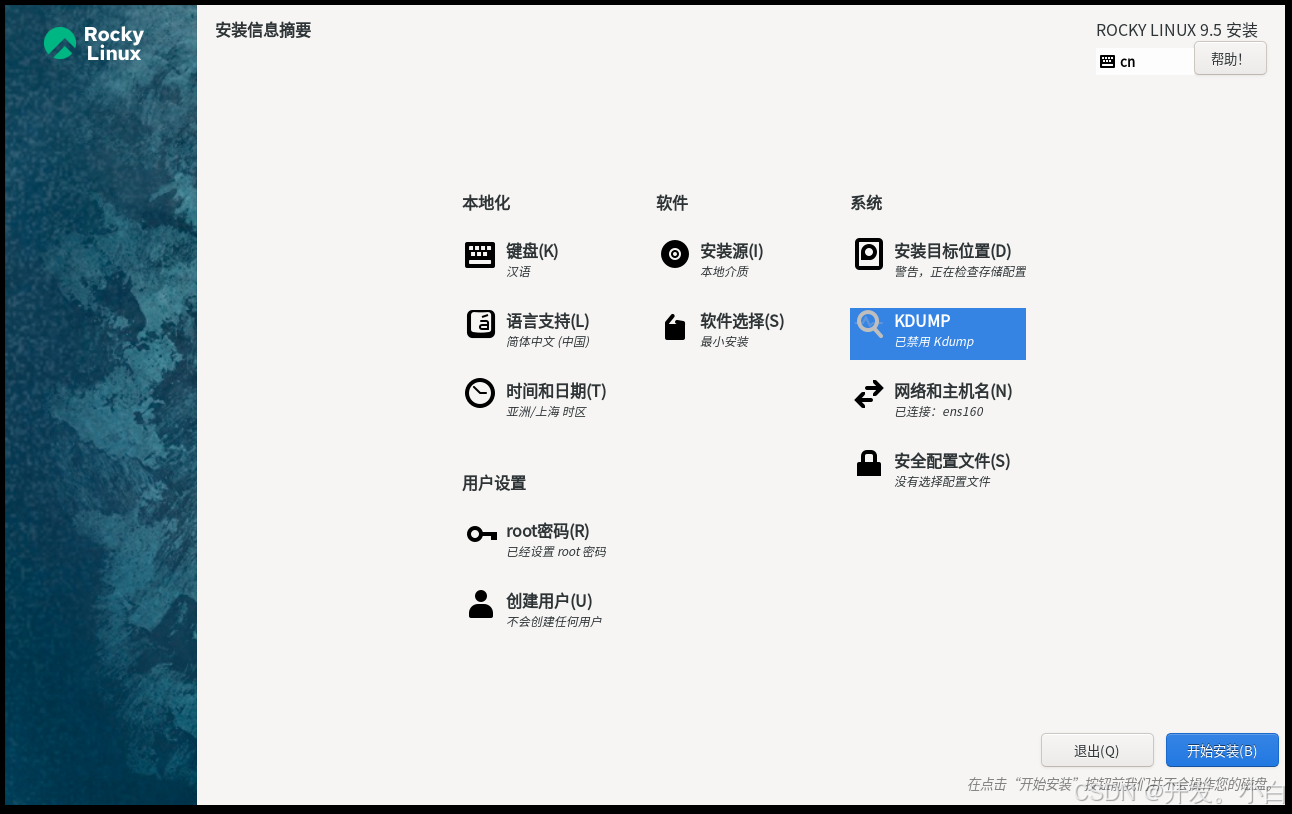Open the keyboard layout icon
The width and height of the screenshot is (1292, 814).
point(480,255)
